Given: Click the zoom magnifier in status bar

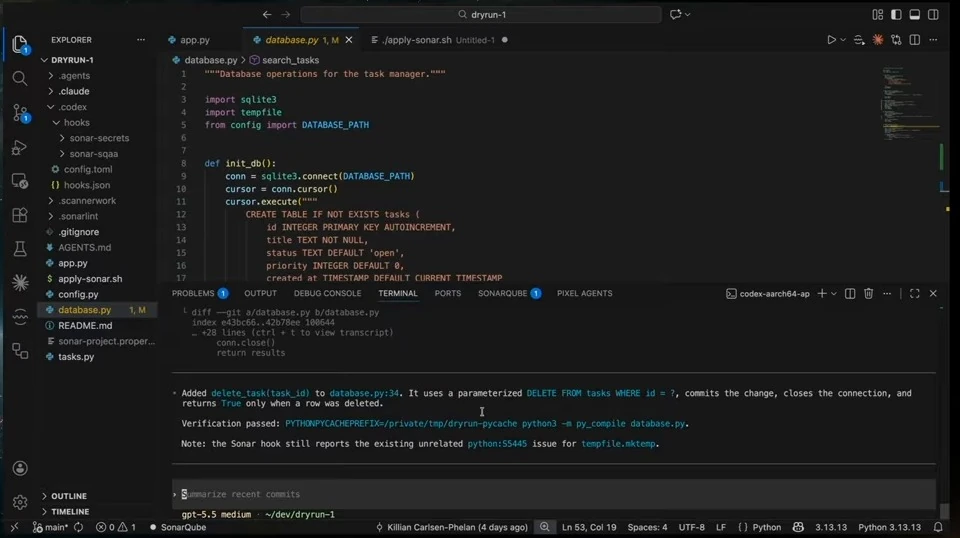Looking at the screenshot, I should 544,527.
